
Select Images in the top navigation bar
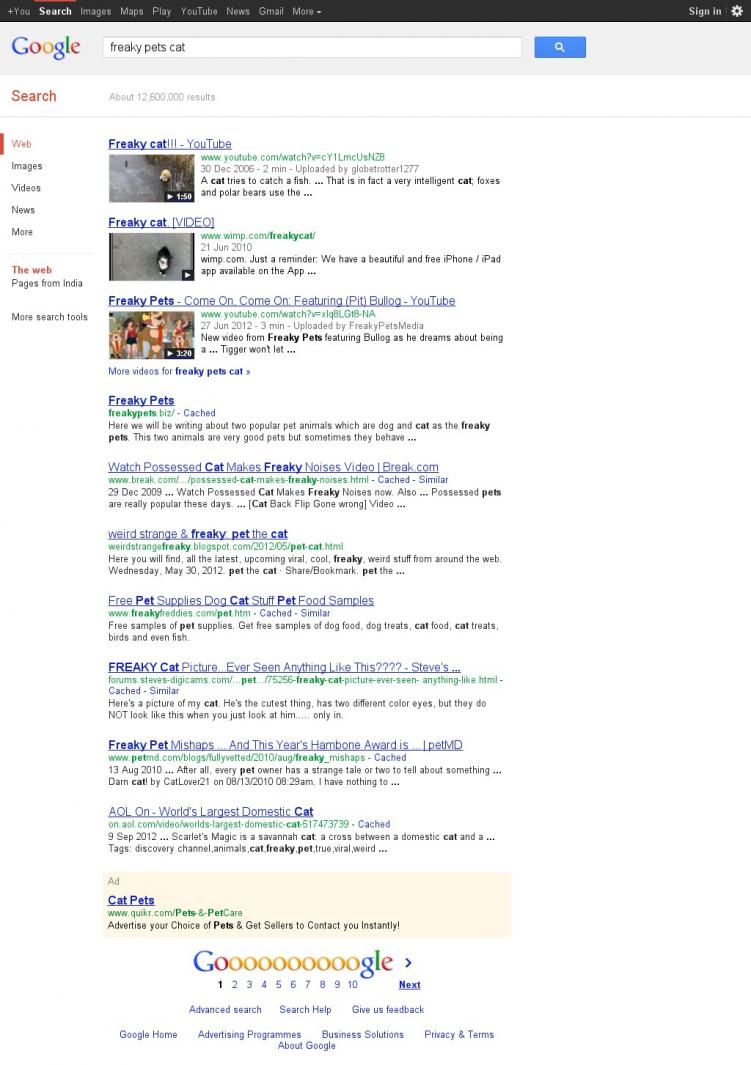[95, 12]
